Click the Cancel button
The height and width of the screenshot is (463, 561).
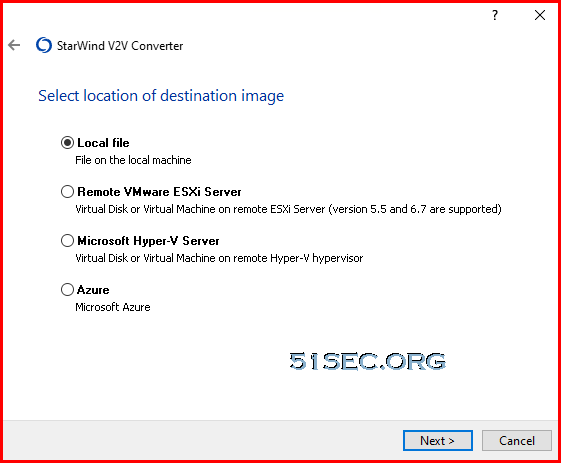(x=517, y=440)
